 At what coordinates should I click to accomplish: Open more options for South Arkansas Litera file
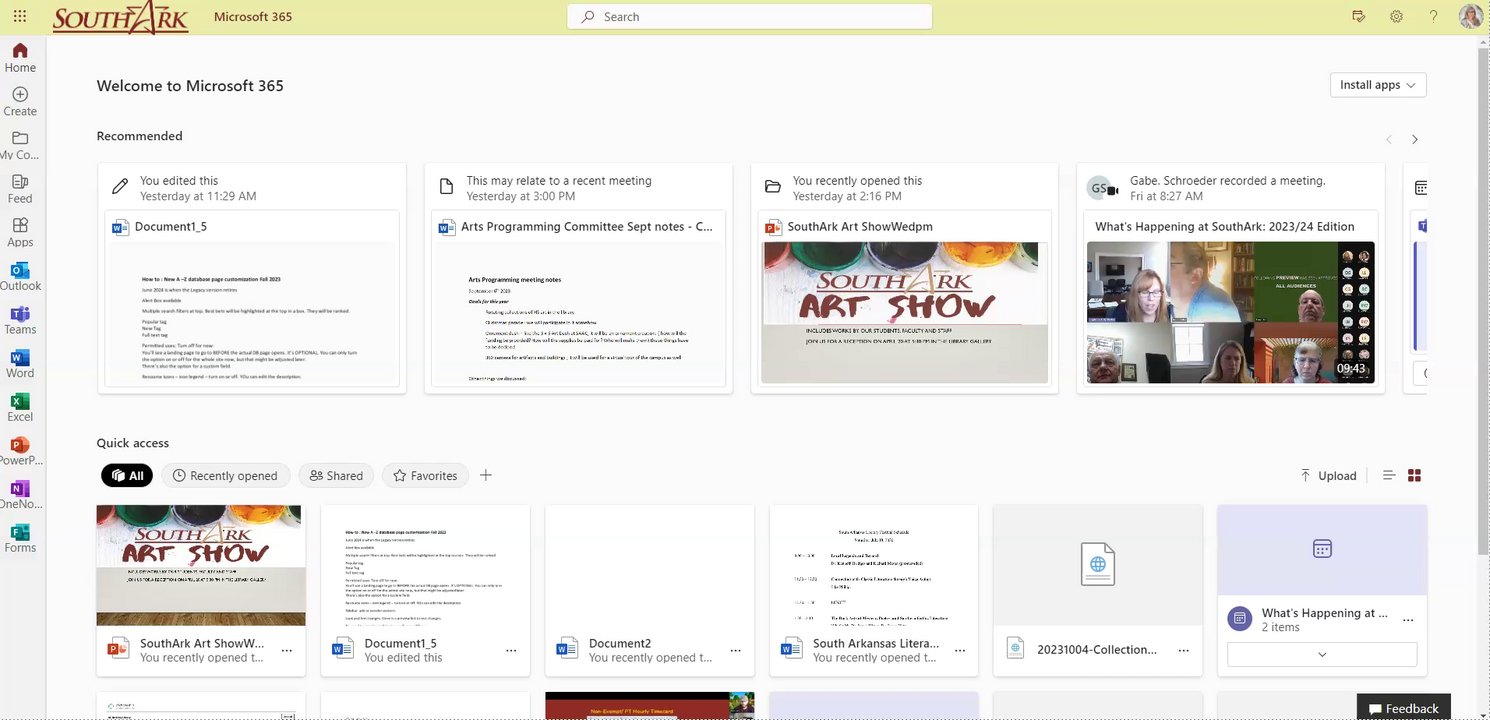pyautogui.click(x=959, y=650)
